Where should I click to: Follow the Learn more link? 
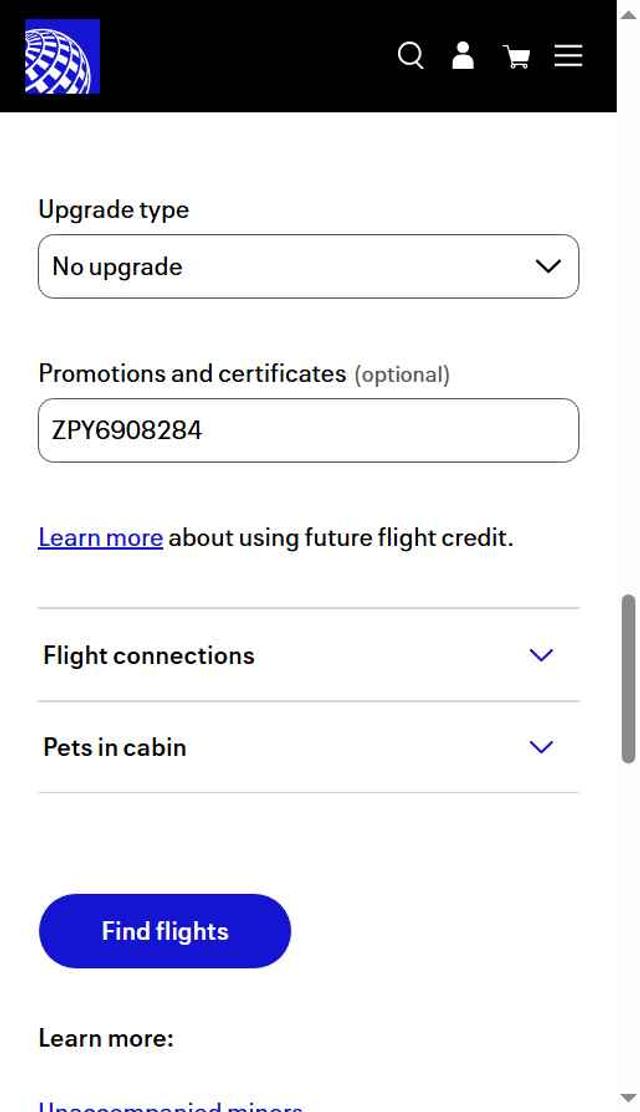tap(100, 538)
